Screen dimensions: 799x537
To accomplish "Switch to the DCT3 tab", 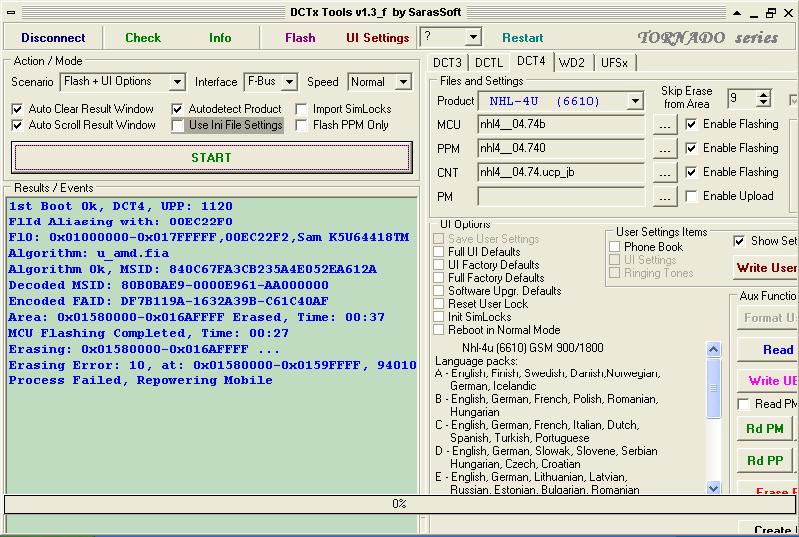I will point(447,63).
